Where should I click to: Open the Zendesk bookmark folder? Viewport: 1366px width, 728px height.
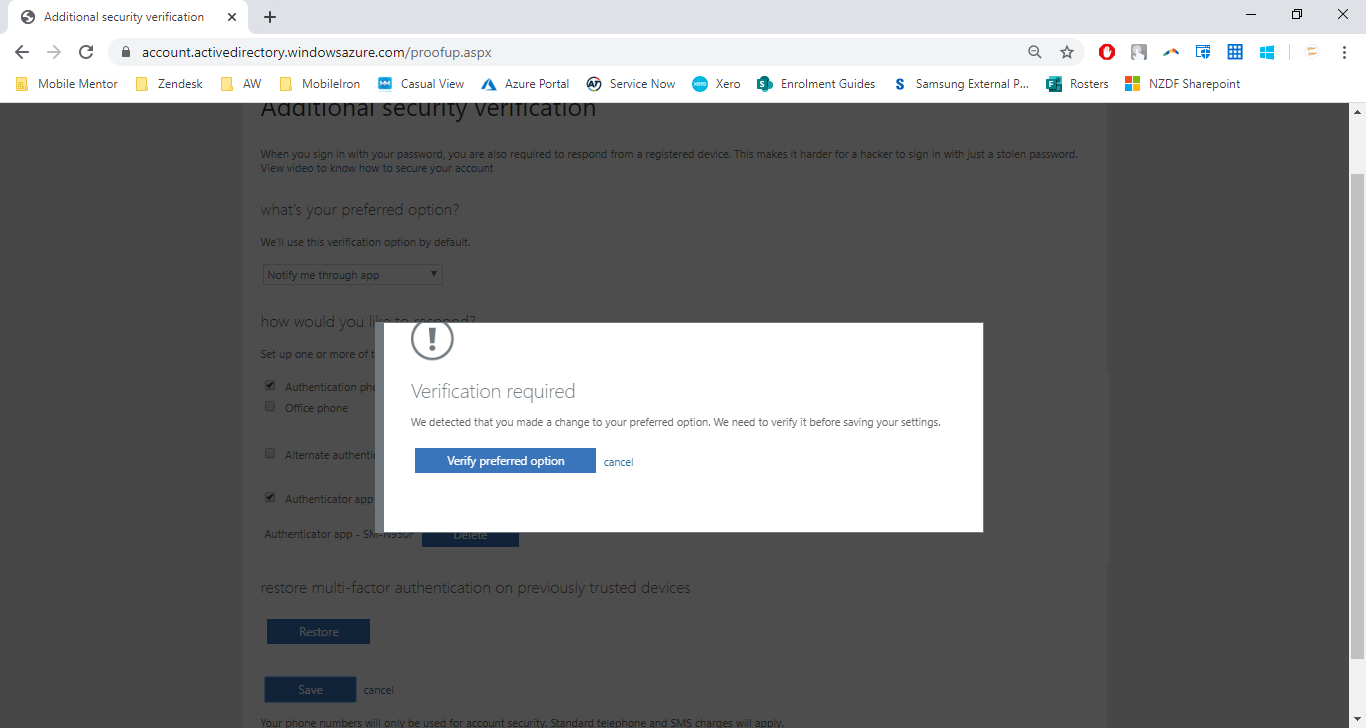[169, 84]
